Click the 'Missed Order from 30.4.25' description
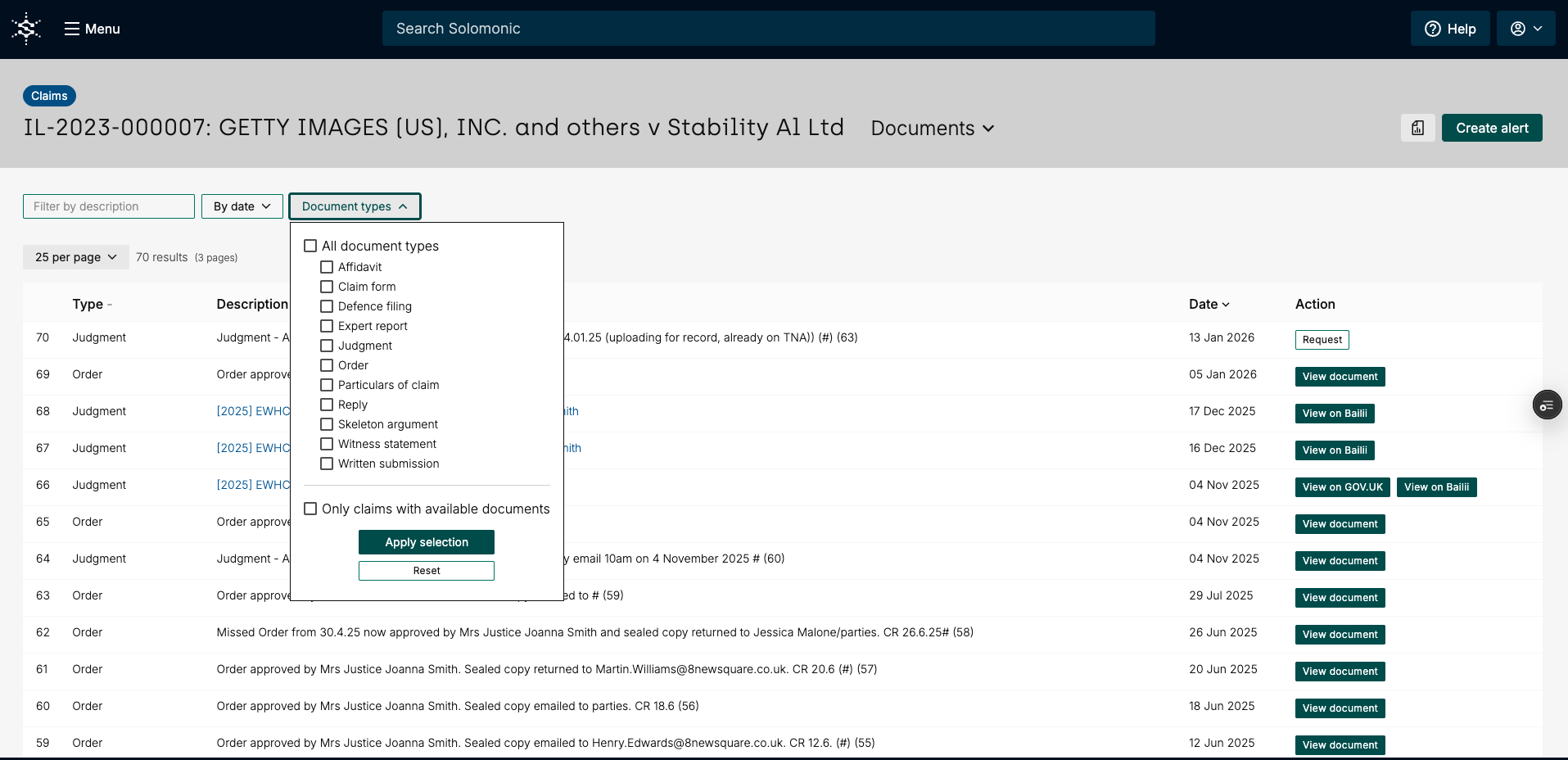Viewport: 1568px width, 760px height. 594,632
